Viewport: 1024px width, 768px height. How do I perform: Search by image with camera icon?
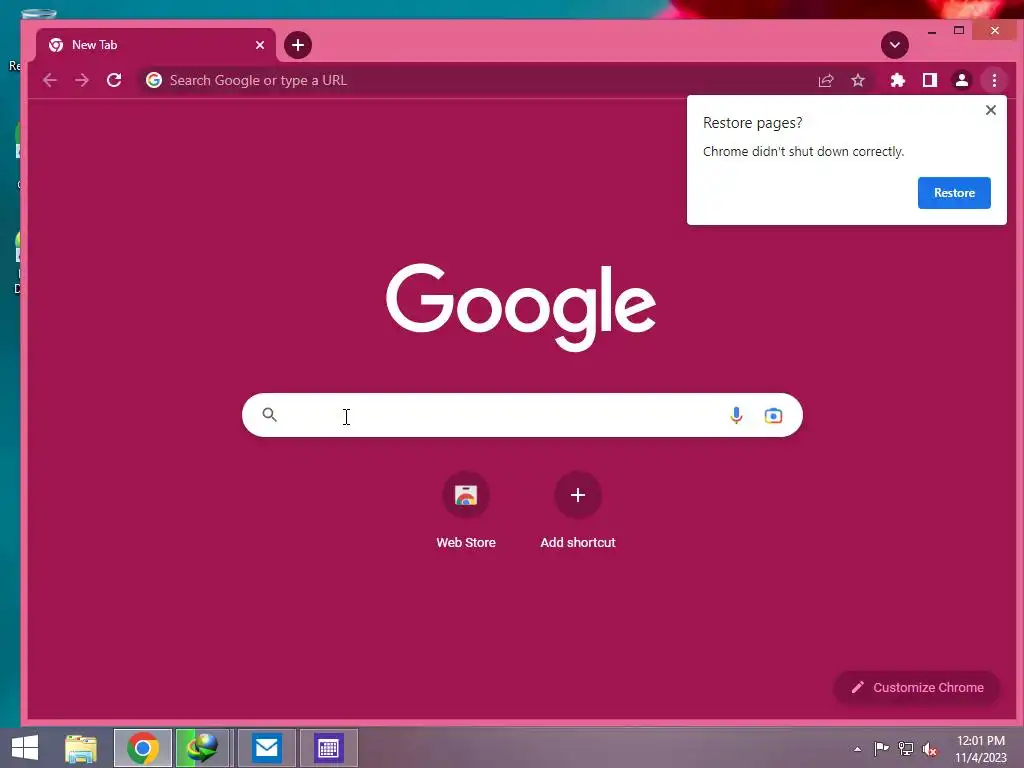click(773, 415)
